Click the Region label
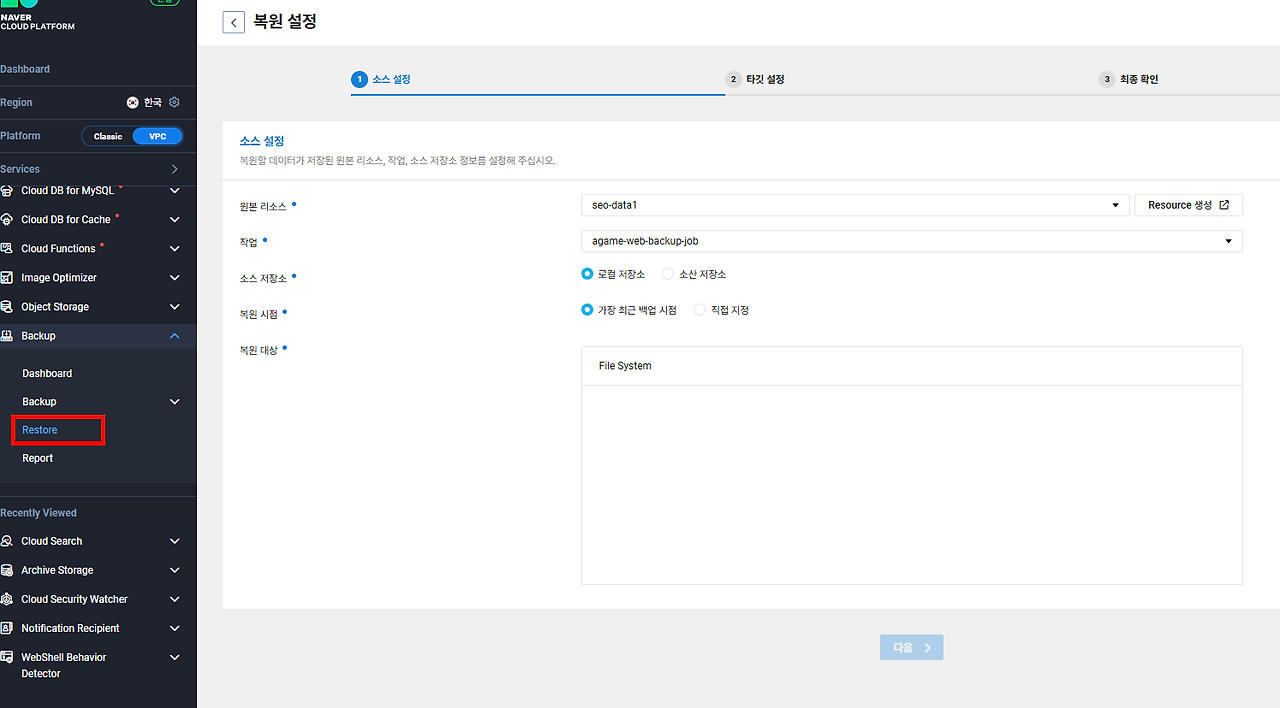The width and height of the screenshot is (1280, 708). pos(16,102)
